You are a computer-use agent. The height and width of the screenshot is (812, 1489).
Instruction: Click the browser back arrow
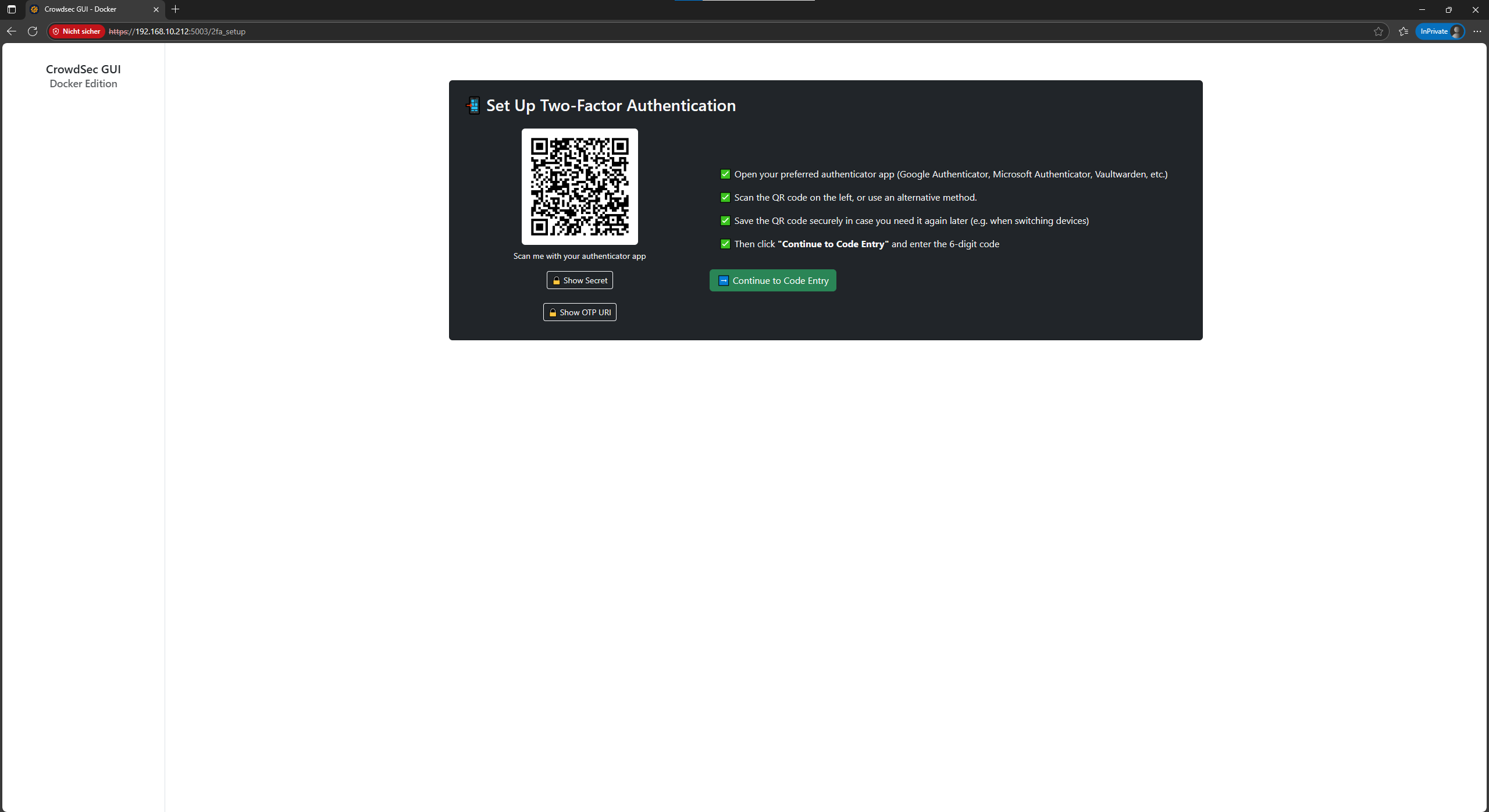coord(11,31)
